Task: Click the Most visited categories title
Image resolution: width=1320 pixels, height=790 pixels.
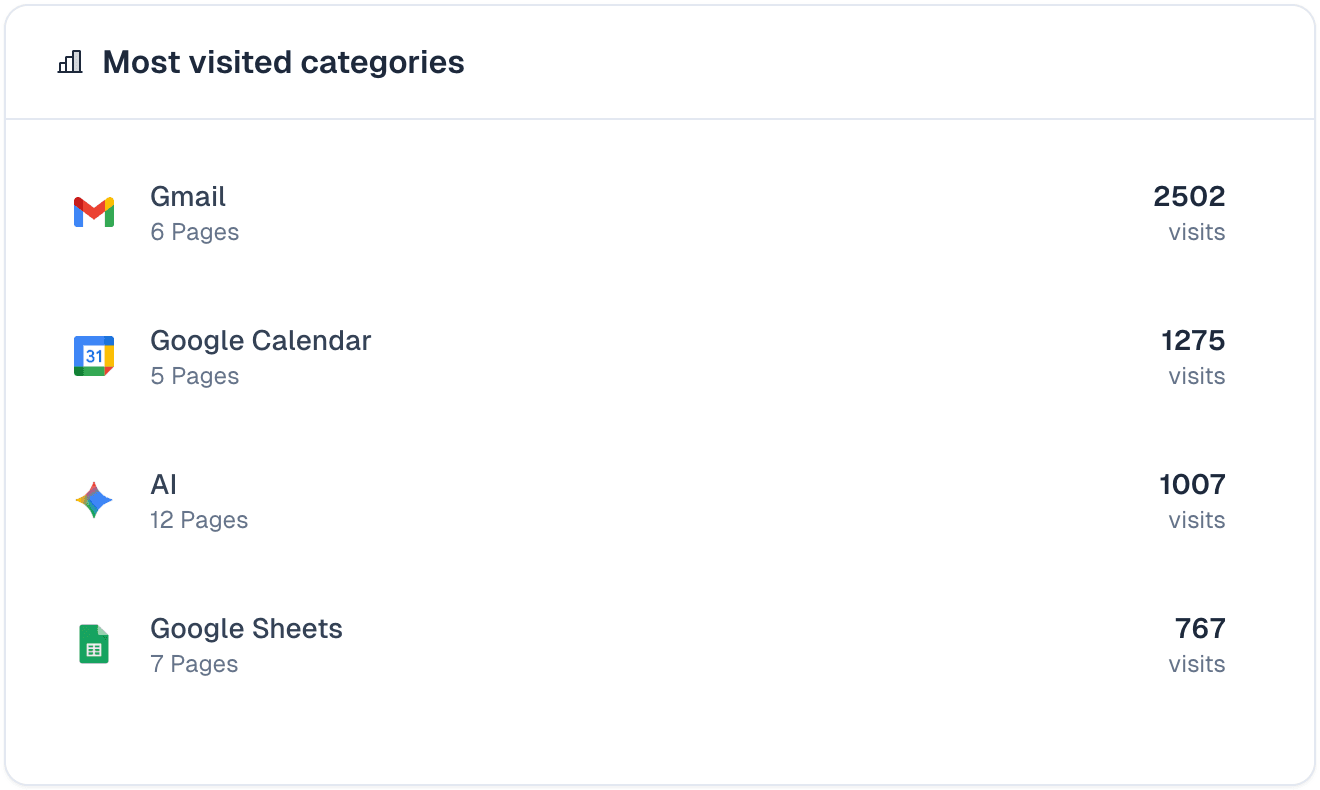Action: click(x=283, y=62)
